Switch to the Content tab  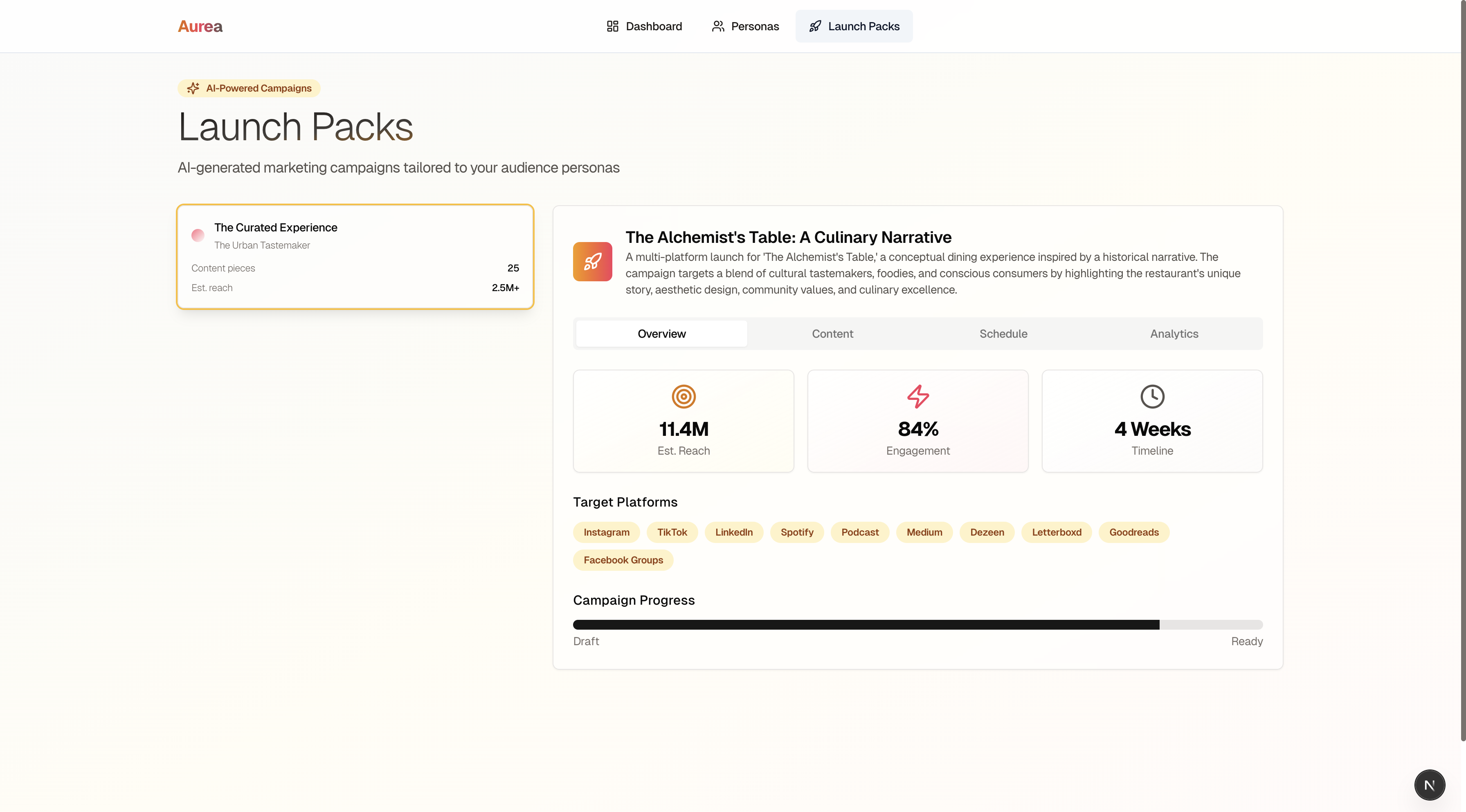pos(832,334)
